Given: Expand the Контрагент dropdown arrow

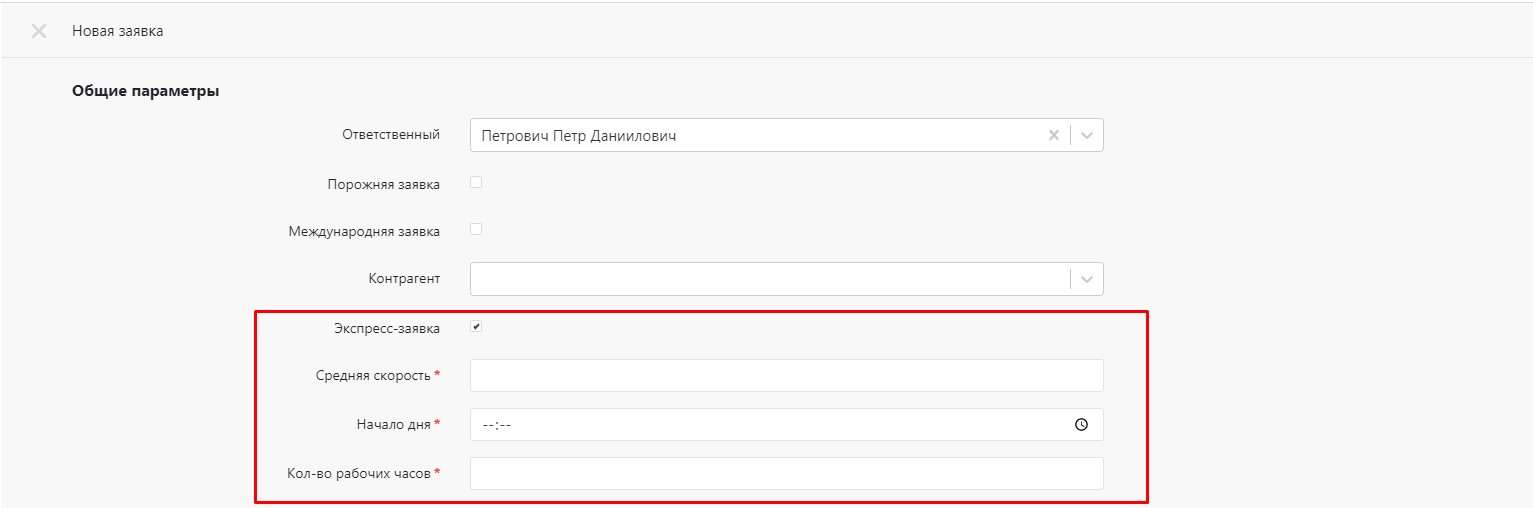Looking at the screenshot, I should [x=1088, y=279].
